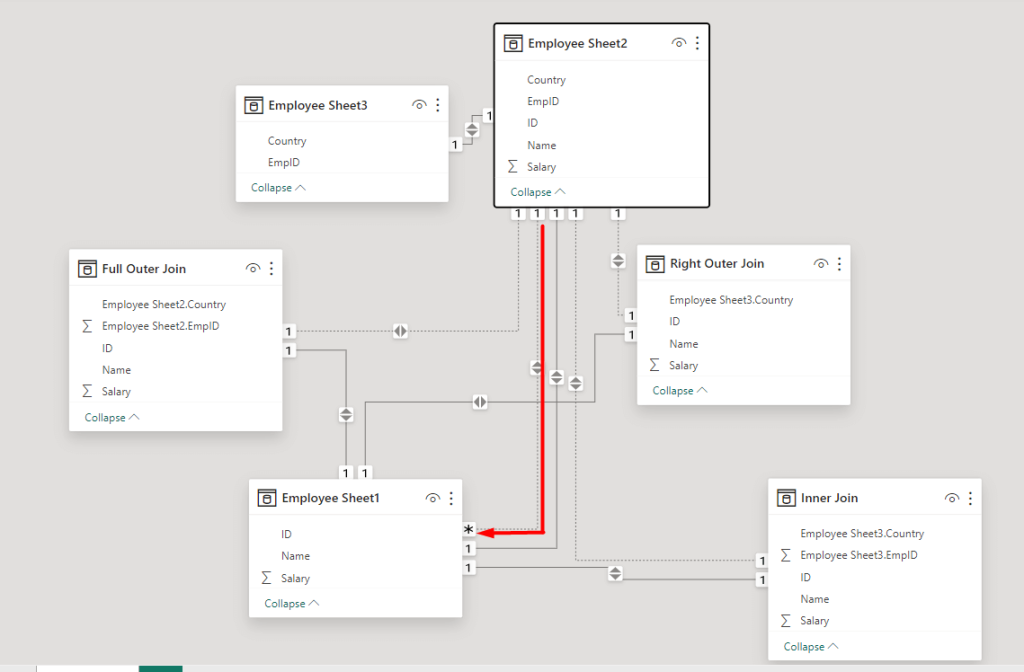Select the Employee Sheet3 to Sheet2 relationship arrow
The height and width of the screenshot is (672, 1024).
472,129
